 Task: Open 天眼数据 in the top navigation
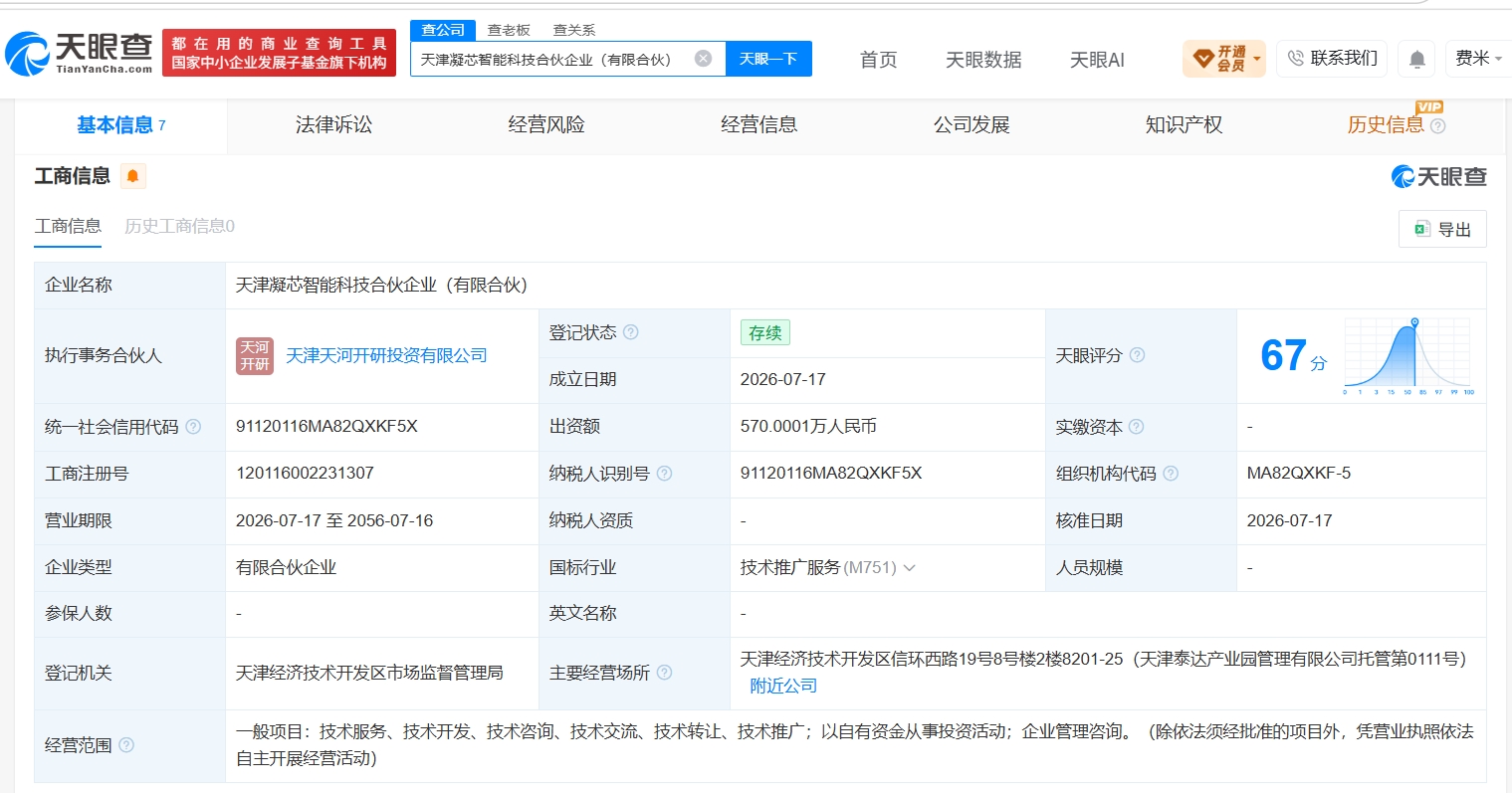tap(983, 60)
